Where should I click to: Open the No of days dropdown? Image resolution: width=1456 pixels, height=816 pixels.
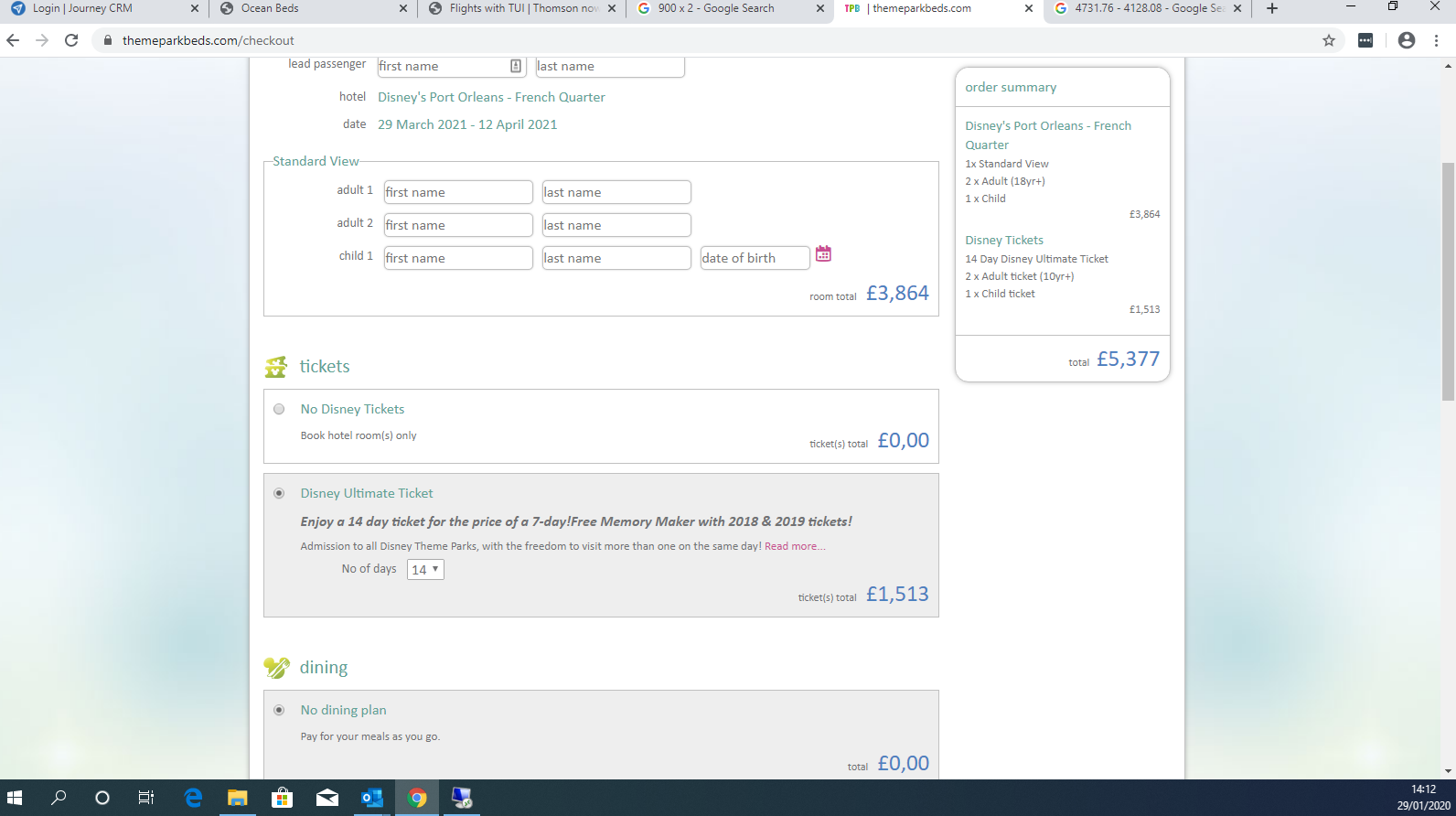coord(425,569)
